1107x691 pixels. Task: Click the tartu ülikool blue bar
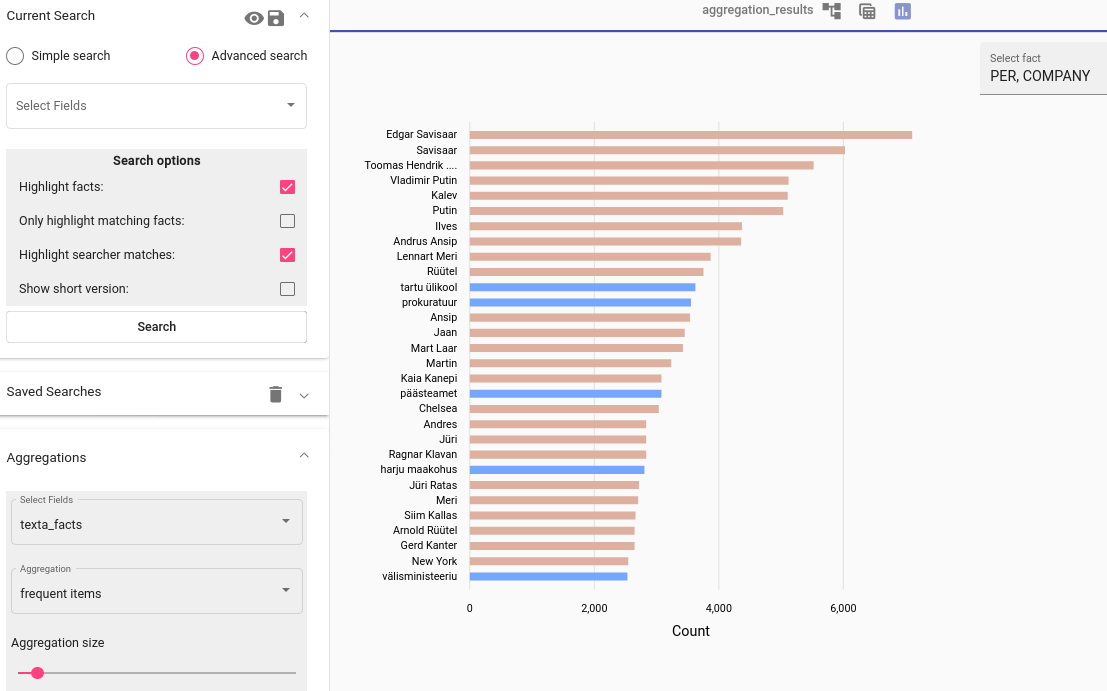tap(582, 287)
